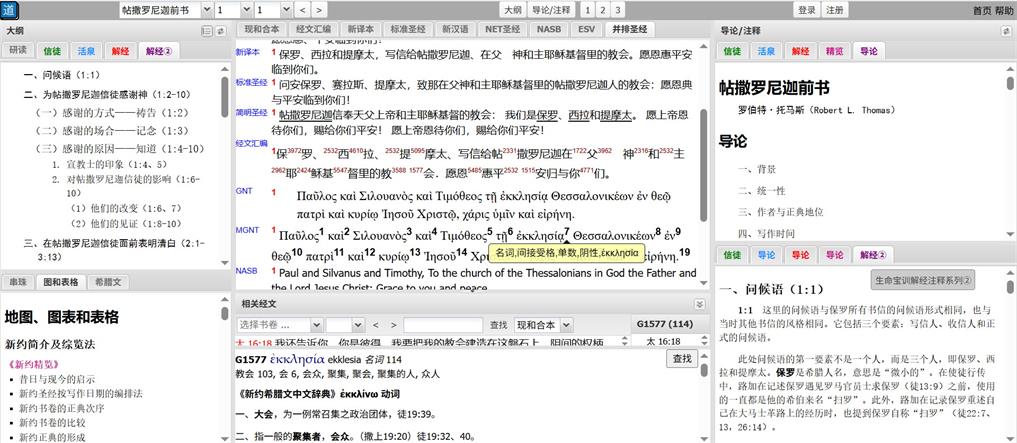Open the 首页 home link
1017x443 pixels.
pos(981,10)
